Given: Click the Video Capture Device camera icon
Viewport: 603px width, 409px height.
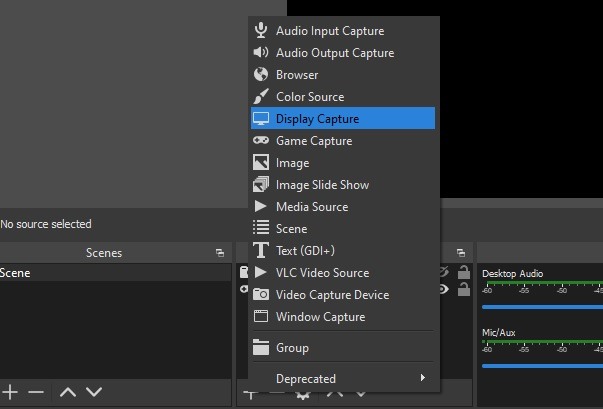Looking at the screenshot, I should click(261, 295).
